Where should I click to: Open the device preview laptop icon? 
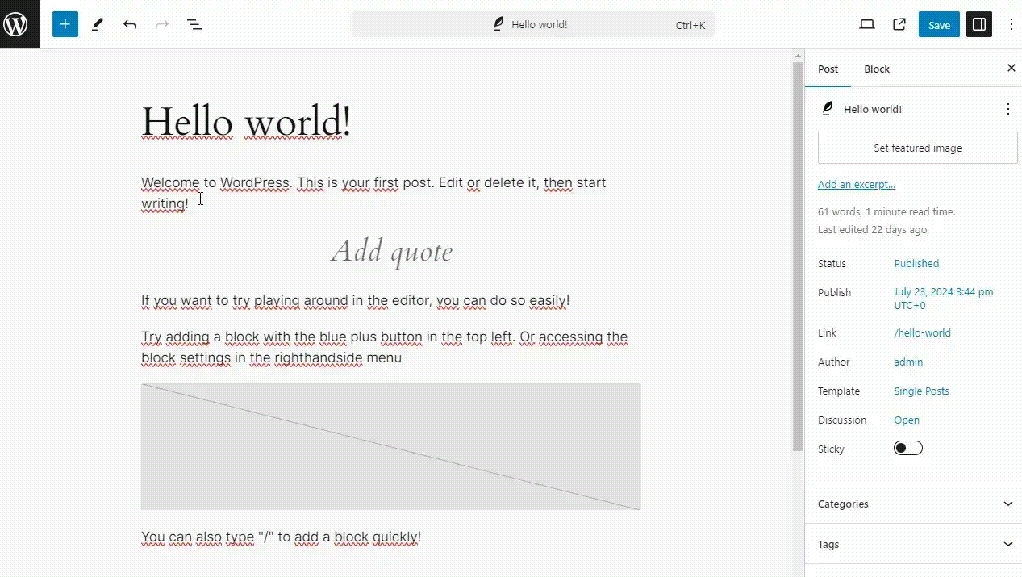click(867, 24)
